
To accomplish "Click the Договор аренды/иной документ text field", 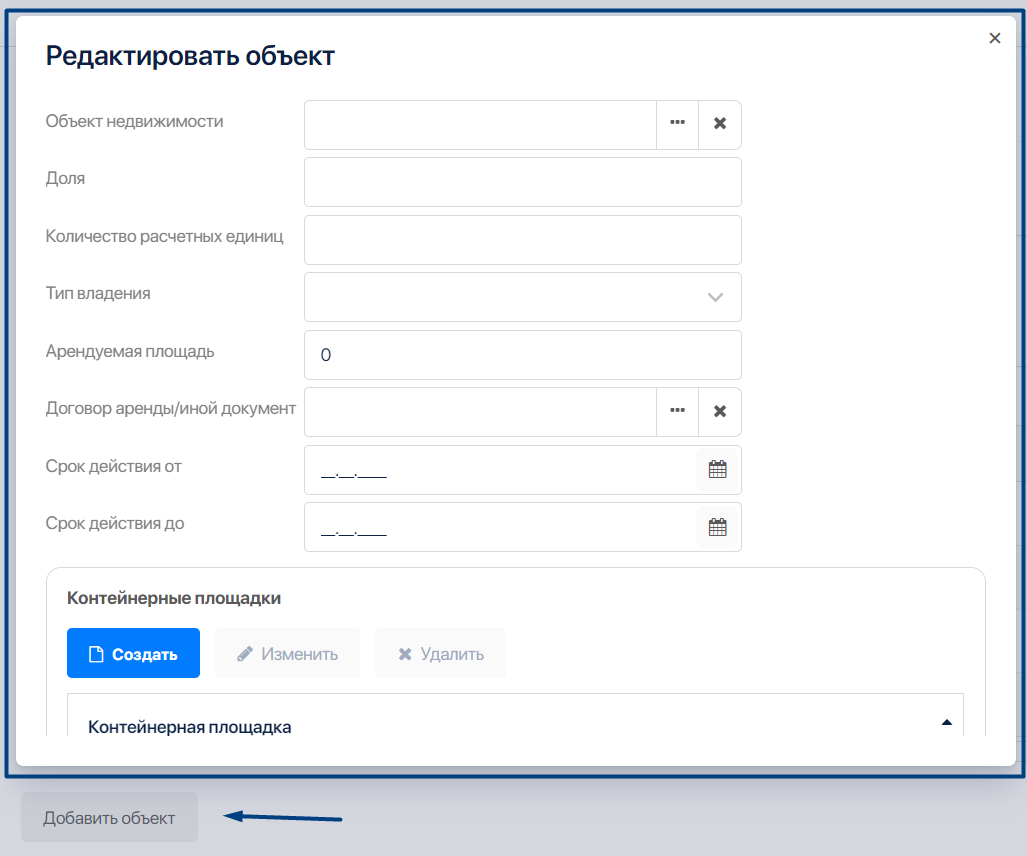I will click(x=480, y=412).
